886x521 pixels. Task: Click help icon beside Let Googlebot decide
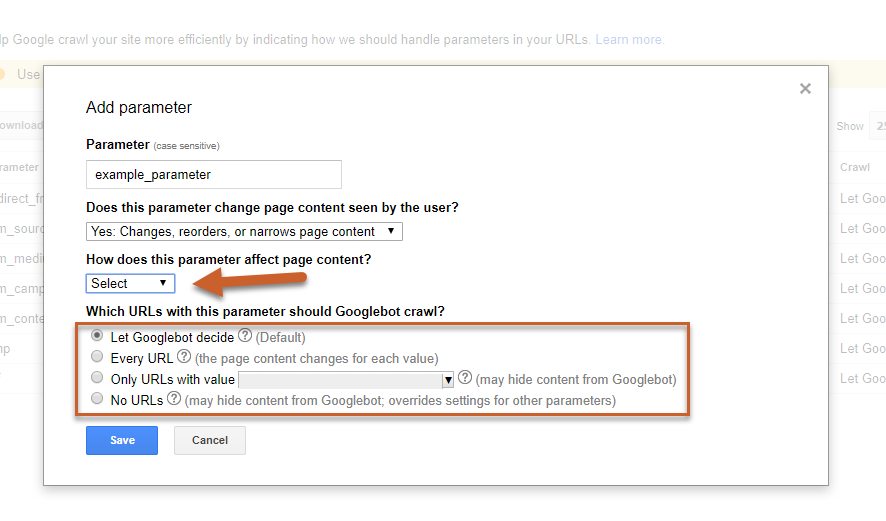click(245, 336)
